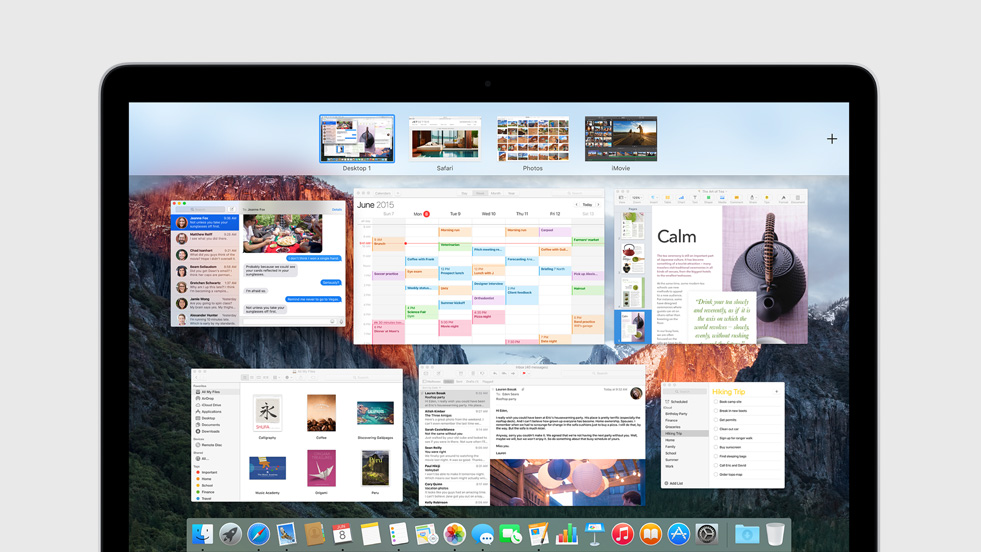The height and width of the screenshot is (552, 981).
Task: Click the Today button in Calendar
Action: 587,204
